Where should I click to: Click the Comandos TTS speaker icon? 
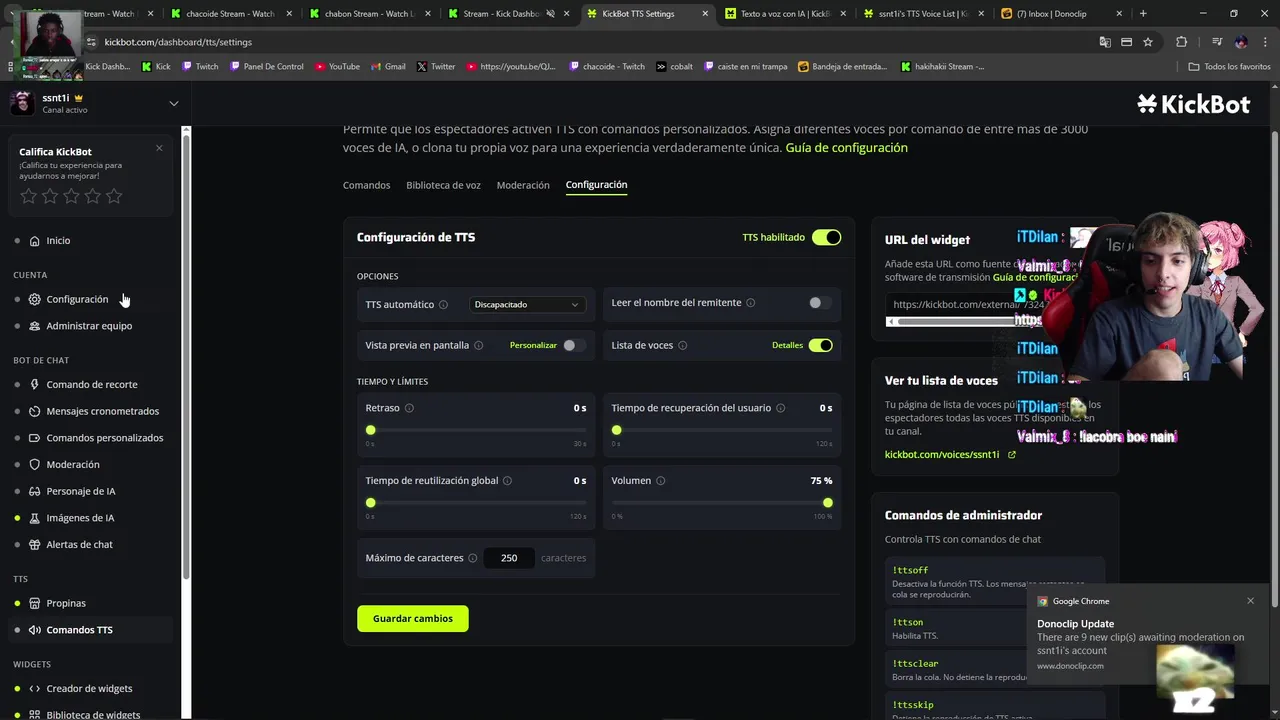(35, 630)
